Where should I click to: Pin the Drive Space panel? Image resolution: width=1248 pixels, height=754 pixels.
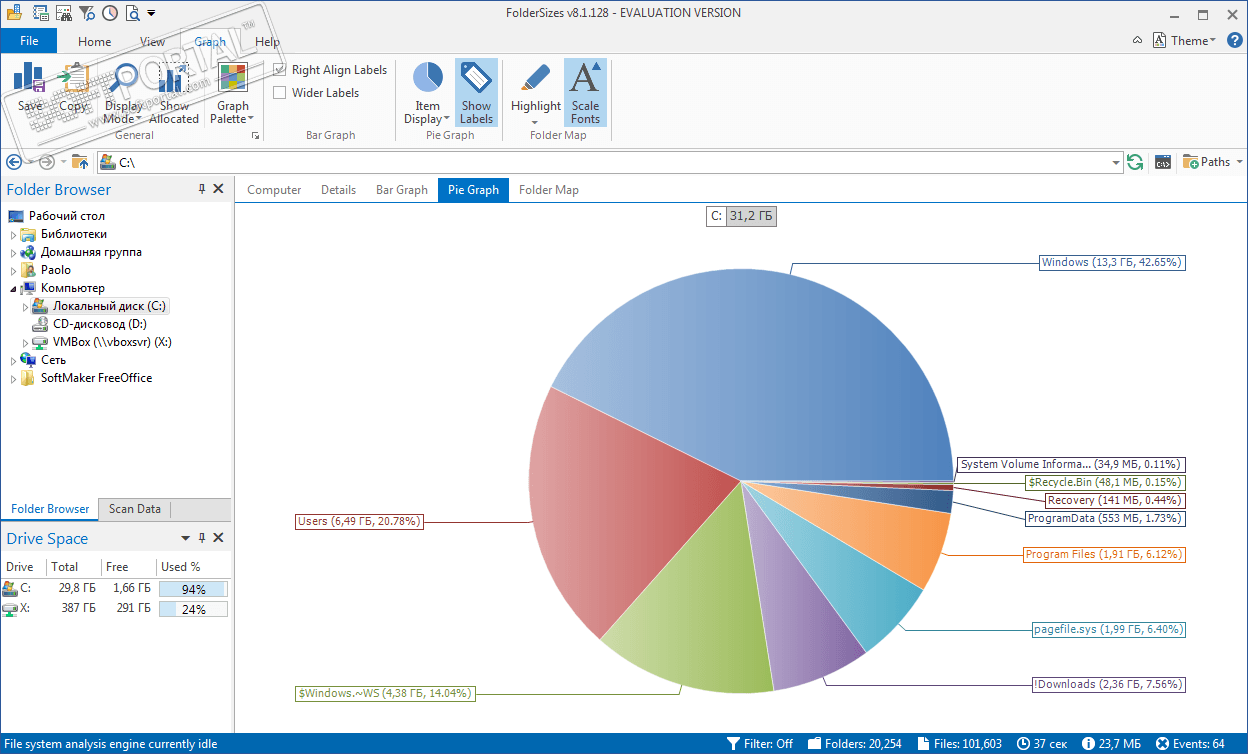[201, 538]
